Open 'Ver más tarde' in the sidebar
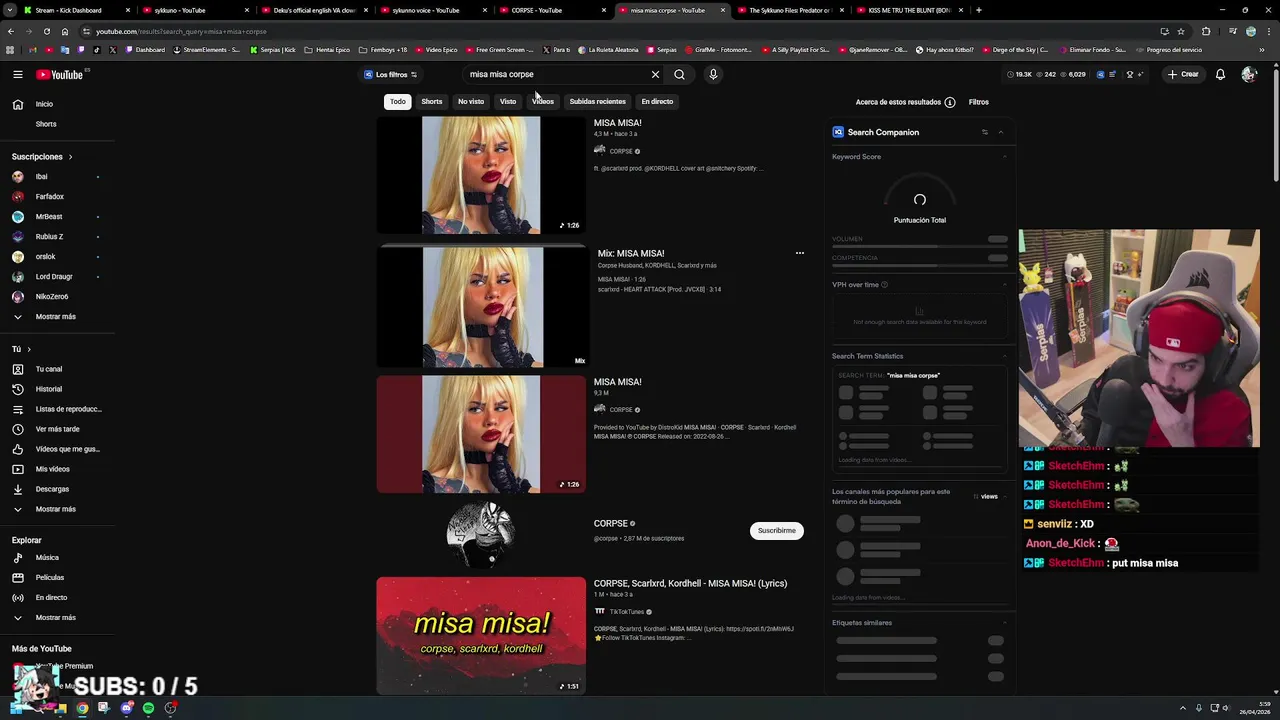This screenshot has width=1280, height=720. coord(57,429)
